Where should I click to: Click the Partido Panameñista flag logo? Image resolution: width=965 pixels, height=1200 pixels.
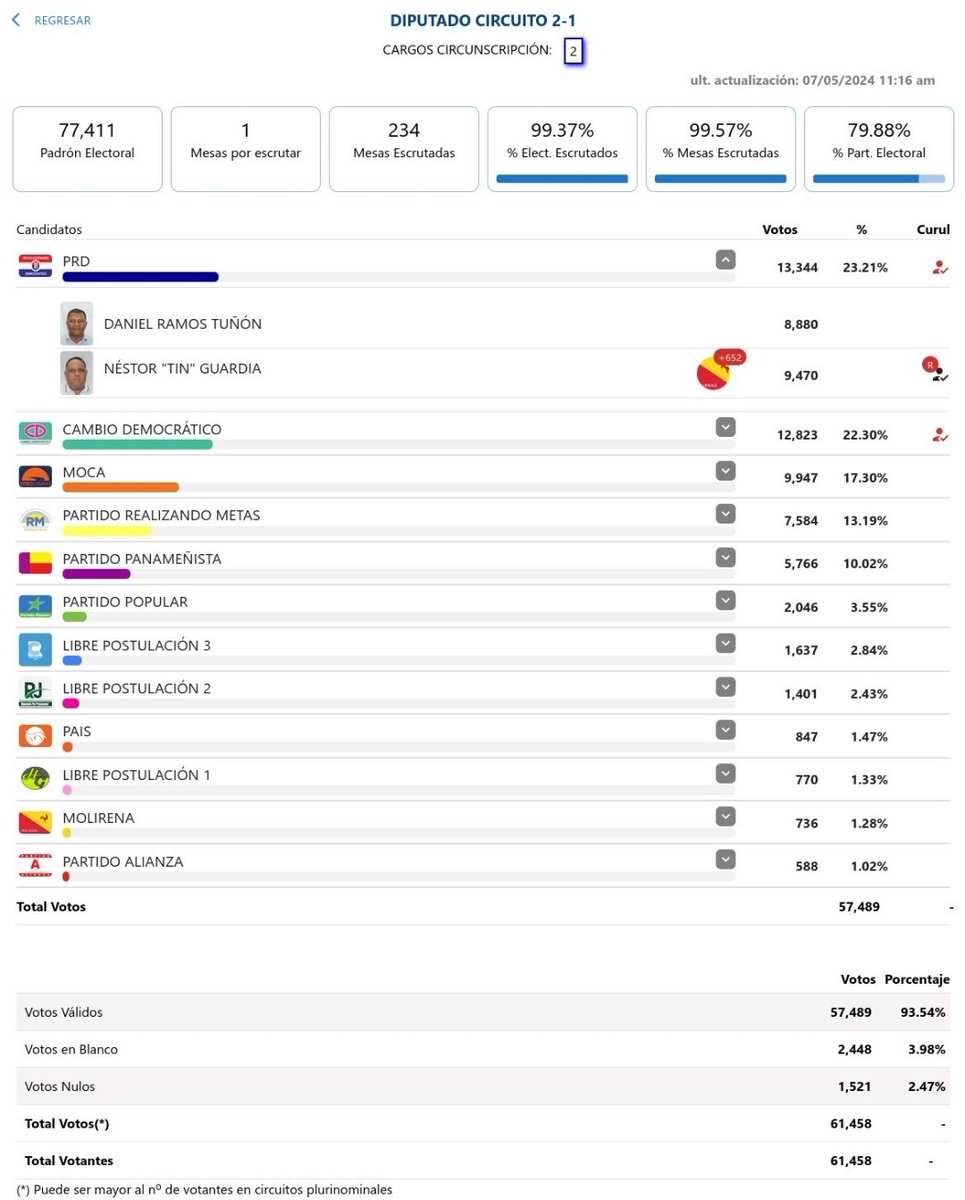35,563
